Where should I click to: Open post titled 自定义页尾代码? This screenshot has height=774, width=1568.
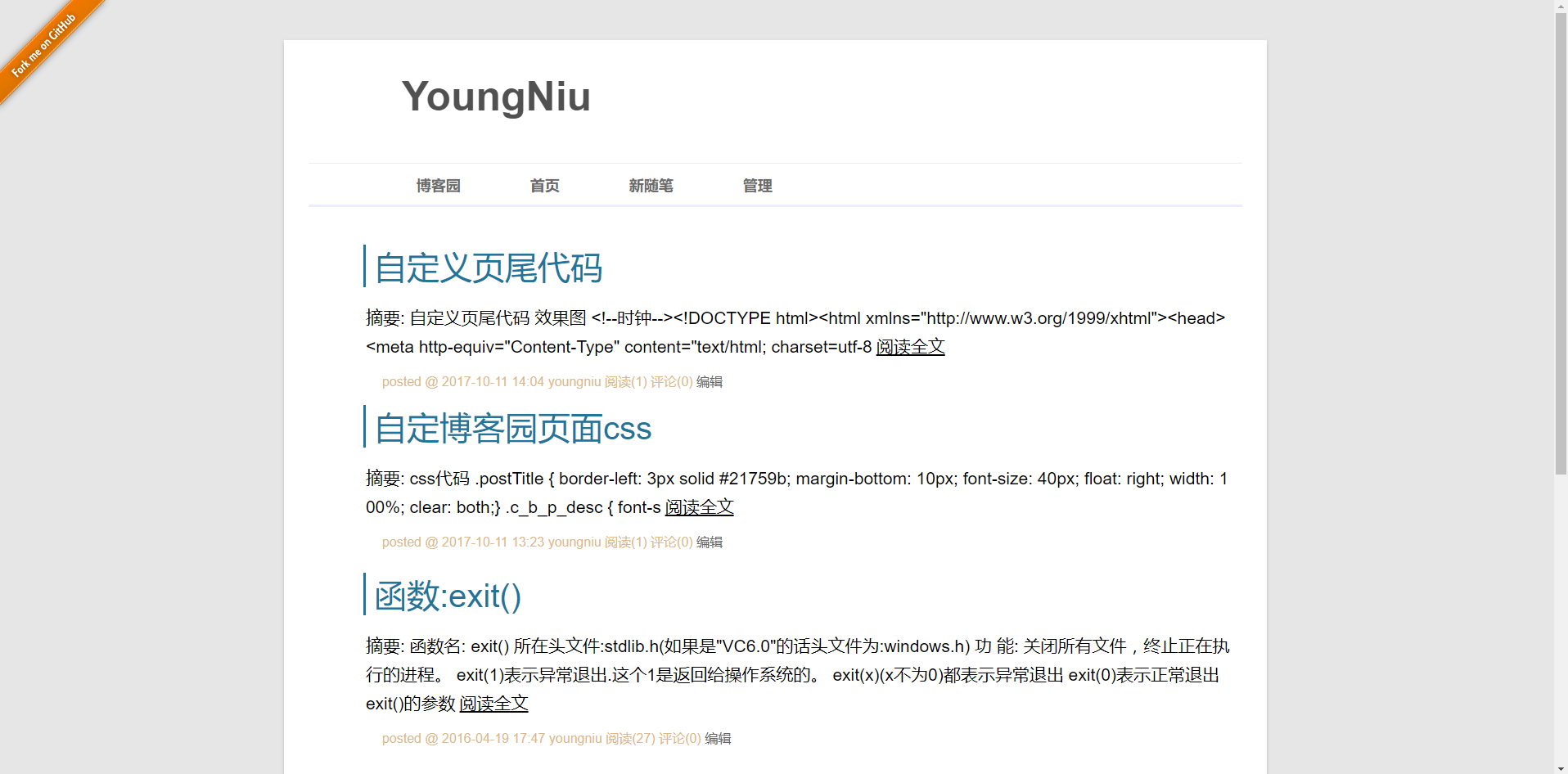tap(489, 268)
